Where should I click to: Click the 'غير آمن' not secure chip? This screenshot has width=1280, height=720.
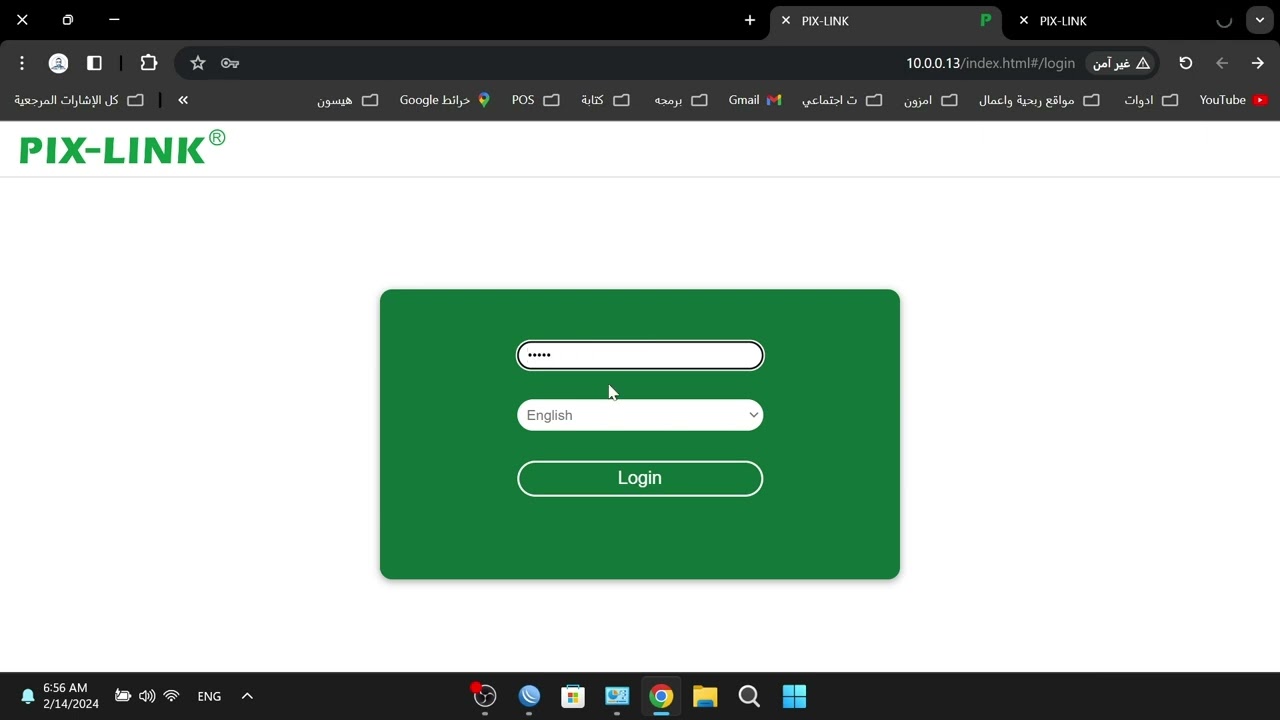[1121, 63]
